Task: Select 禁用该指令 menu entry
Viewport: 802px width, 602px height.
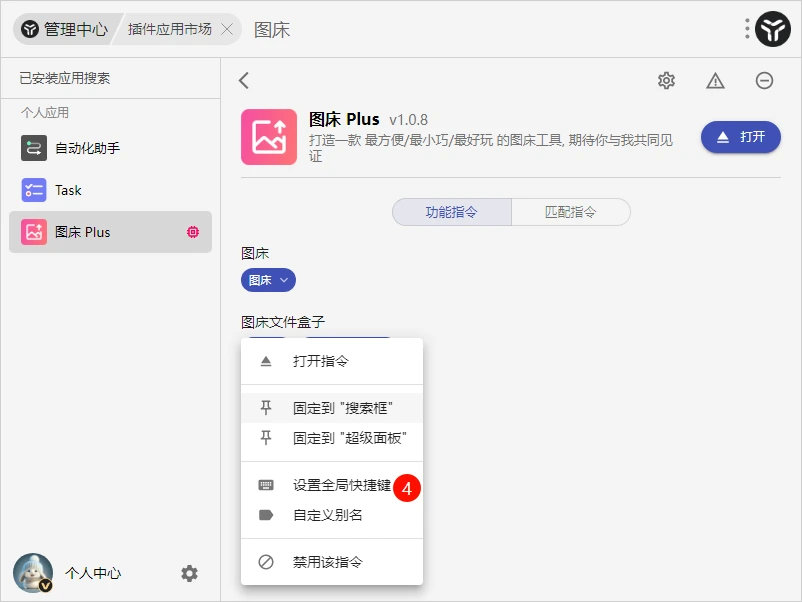Action: click(332, 562)
